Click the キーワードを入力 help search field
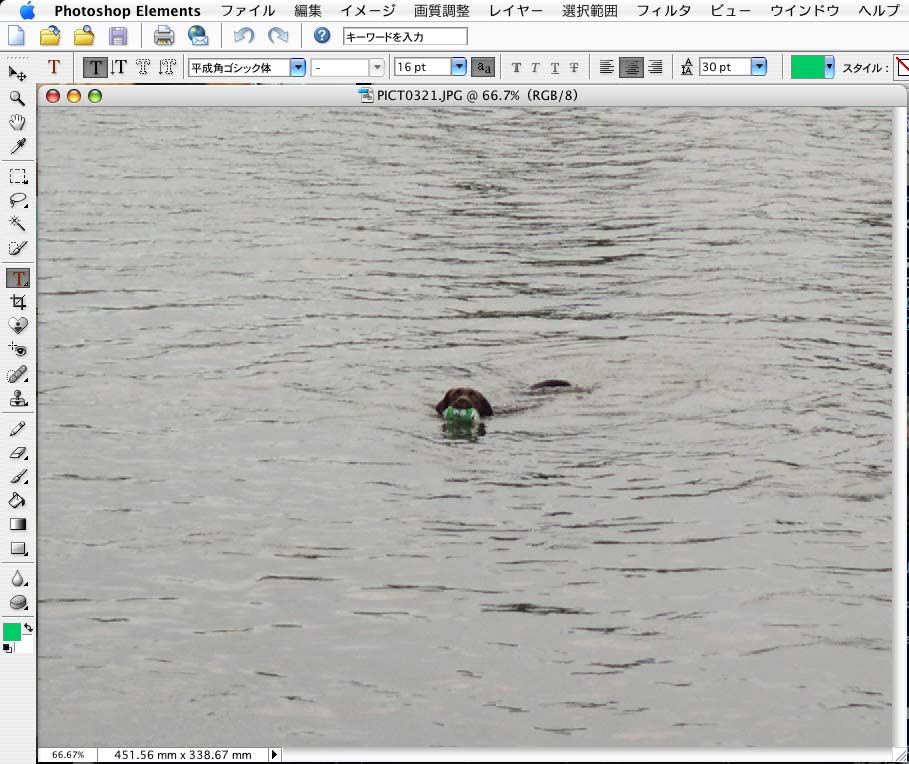 pyautogui.click(x=405, y=37)
